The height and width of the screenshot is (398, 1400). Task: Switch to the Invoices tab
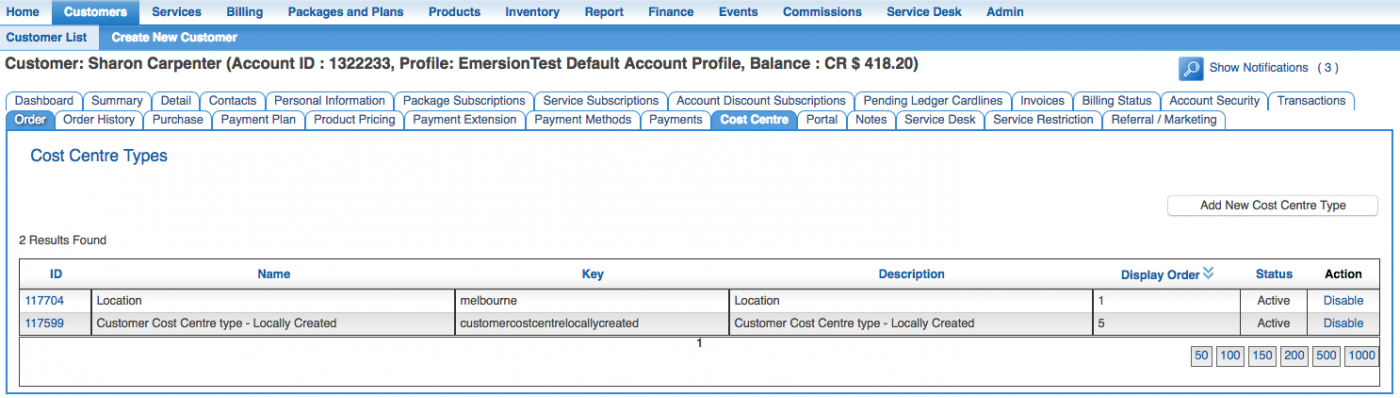[x=1042, y=101]
